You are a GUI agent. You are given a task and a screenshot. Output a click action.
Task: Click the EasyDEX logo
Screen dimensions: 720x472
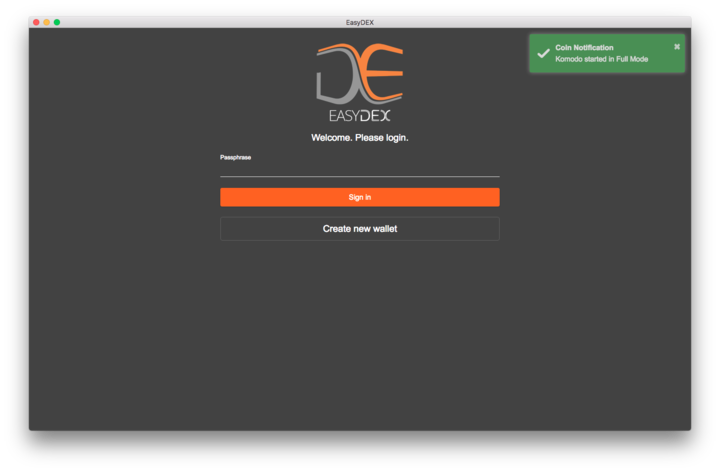click(x=360, y=82)
